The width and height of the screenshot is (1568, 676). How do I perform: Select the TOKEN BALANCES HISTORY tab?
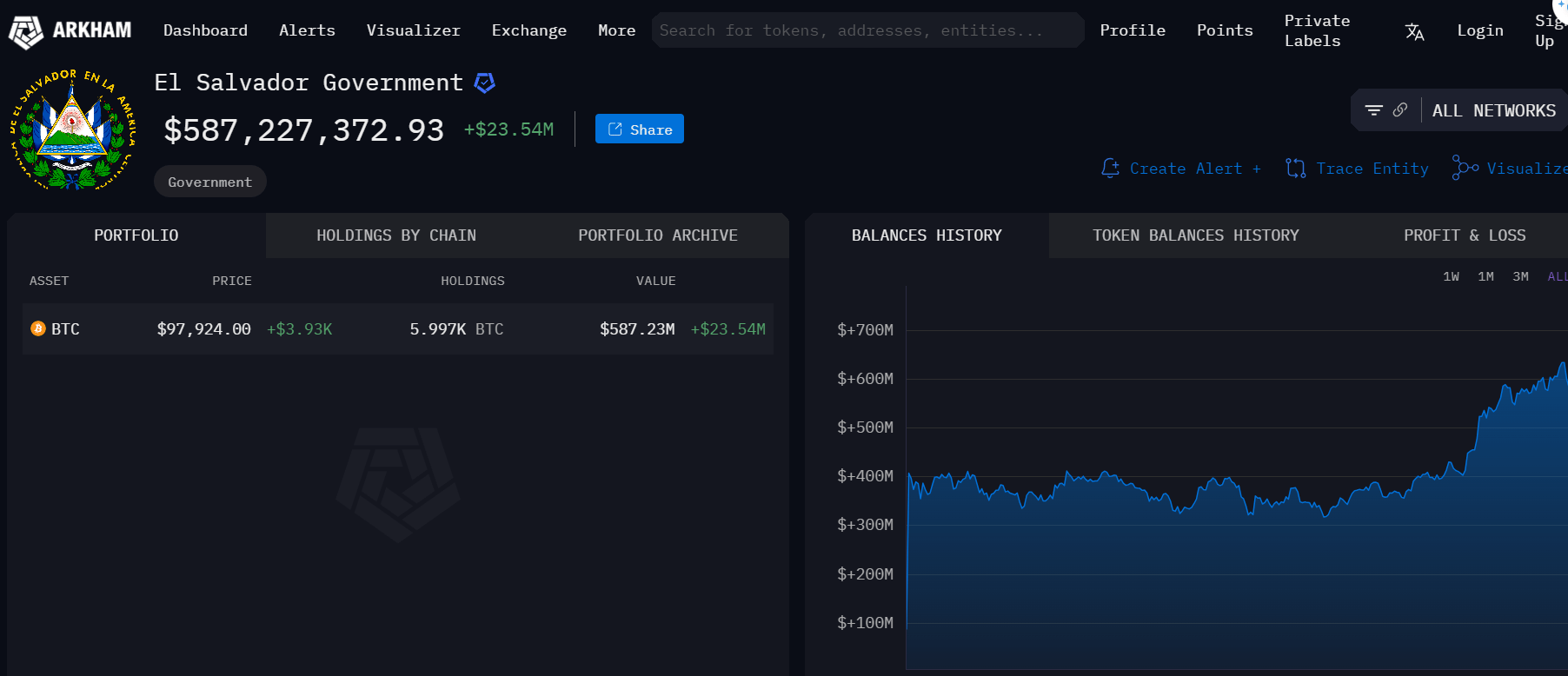click(1195, 235)
